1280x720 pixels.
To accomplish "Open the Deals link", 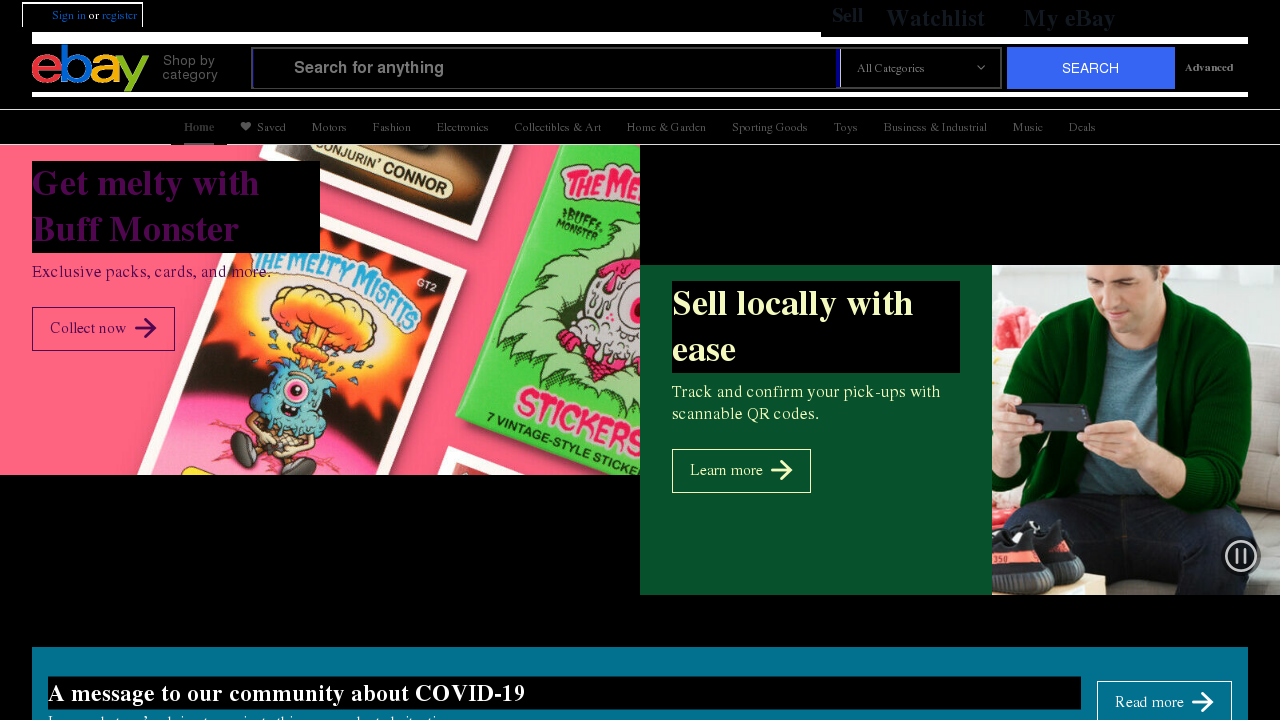I will click(1081, 127).
